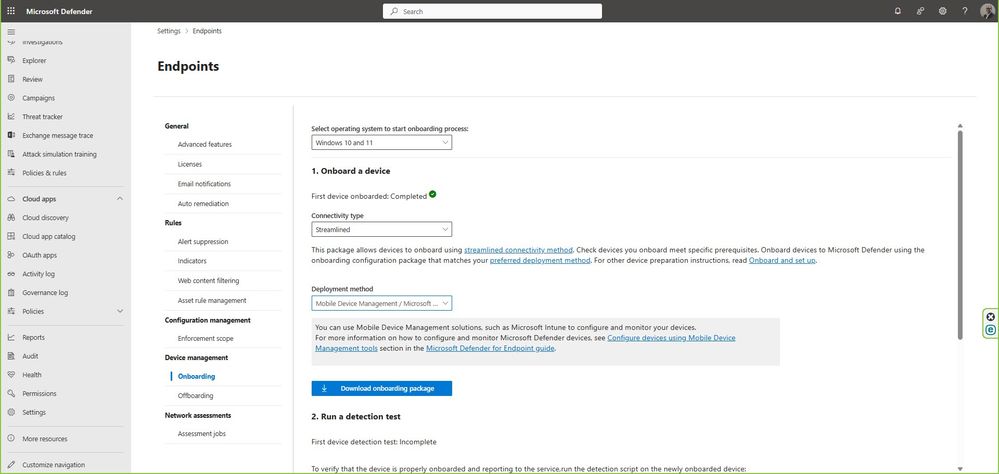This screenshot has width=999, height=474.
Task: Open the help question mark icon
Action: tap(965, 11)
